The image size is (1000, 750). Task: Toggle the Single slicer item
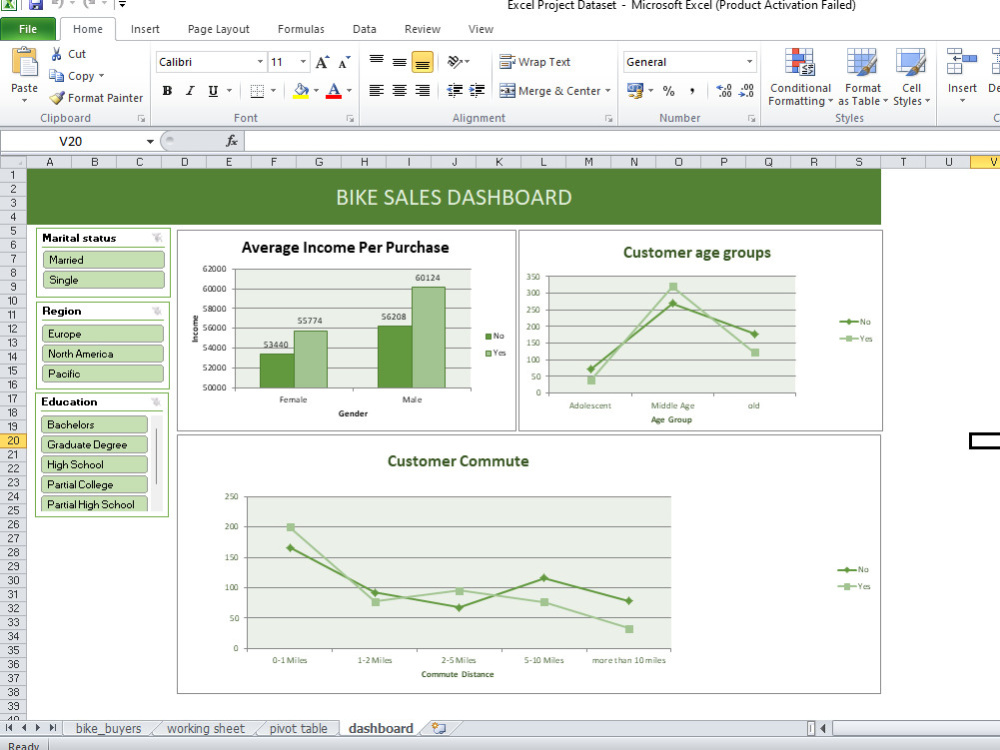pyautogui.click(x=103, y=279)
